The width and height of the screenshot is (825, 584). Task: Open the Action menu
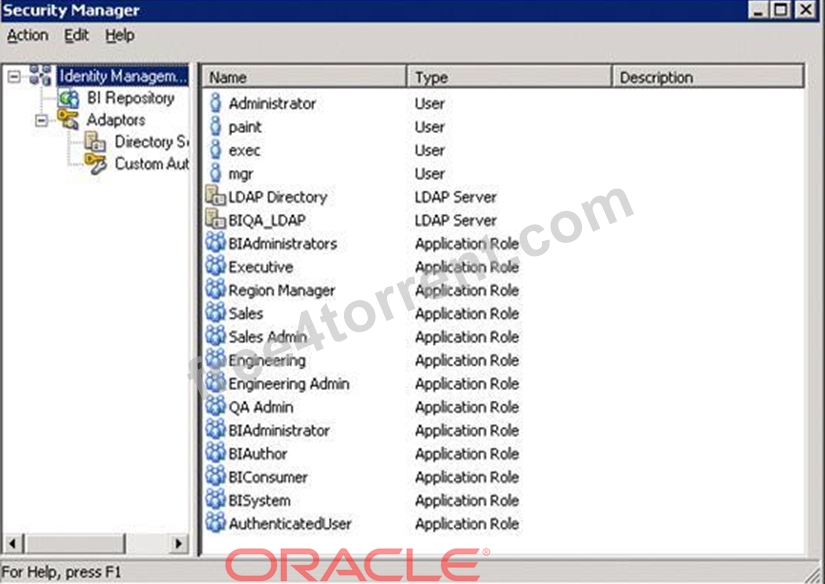click(x=27, y=35)
